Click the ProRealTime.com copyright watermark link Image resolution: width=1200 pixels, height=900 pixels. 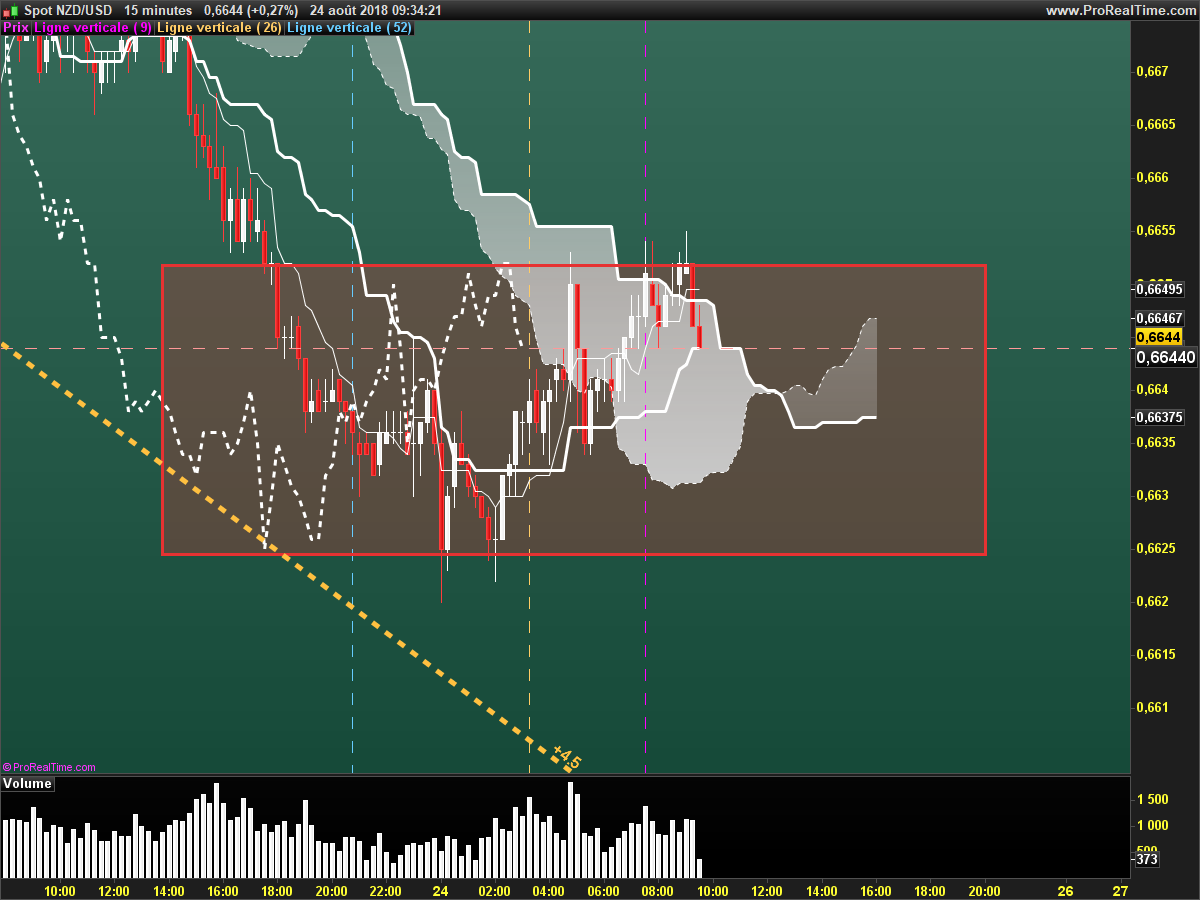point(50,767)
